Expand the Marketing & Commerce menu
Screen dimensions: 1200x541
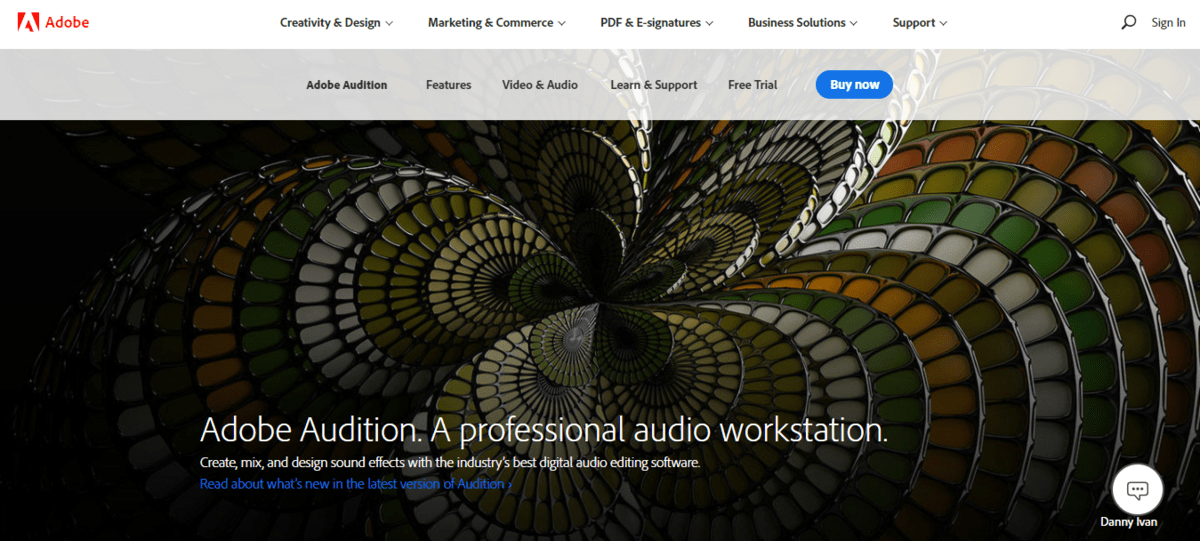(497, 22)
